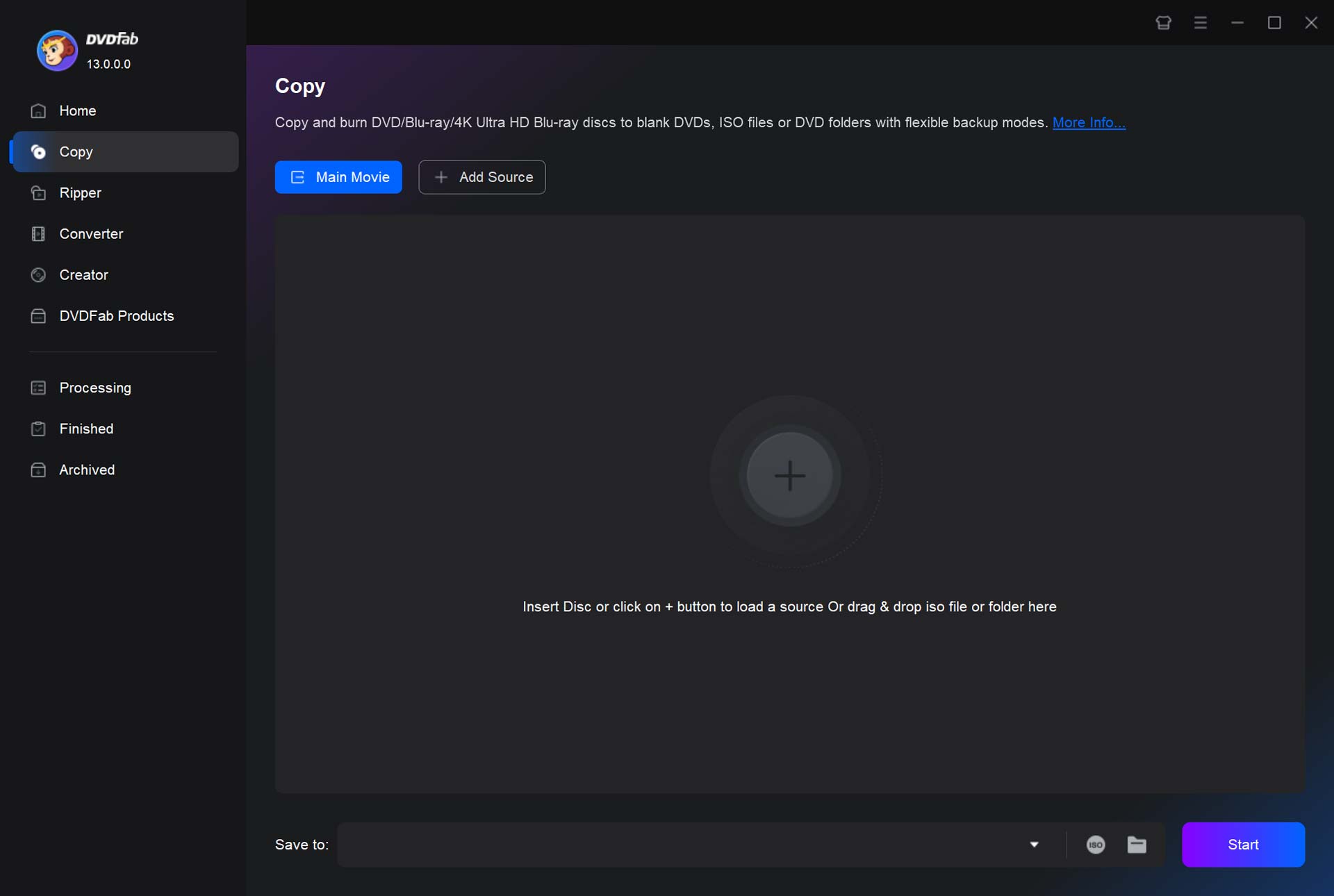Open the skin/theme shirt icon
Screen dimensions: 1334x896
tap(1163, 23)
